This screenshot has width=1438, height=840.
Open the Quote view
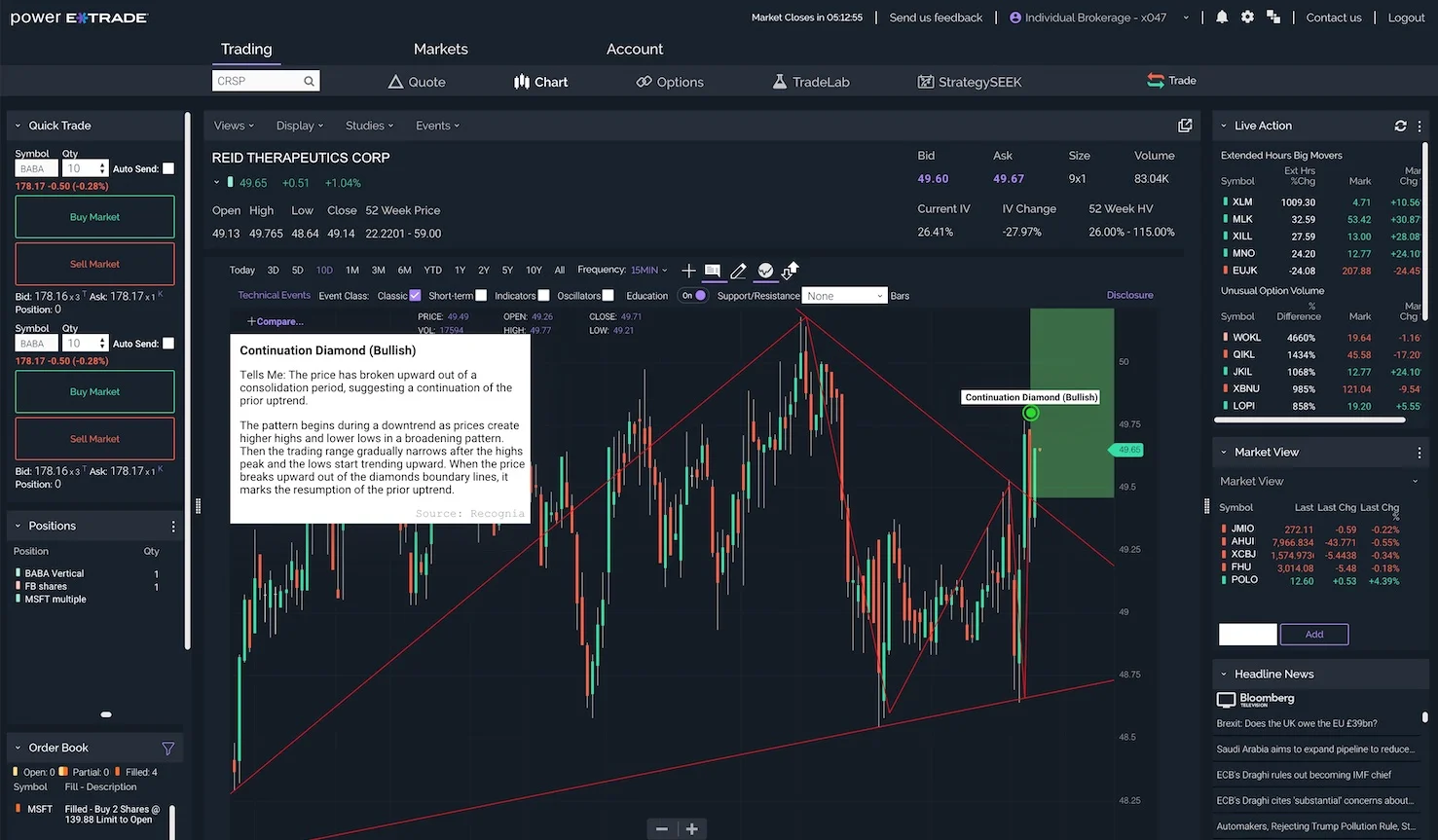tap(417, 82)
